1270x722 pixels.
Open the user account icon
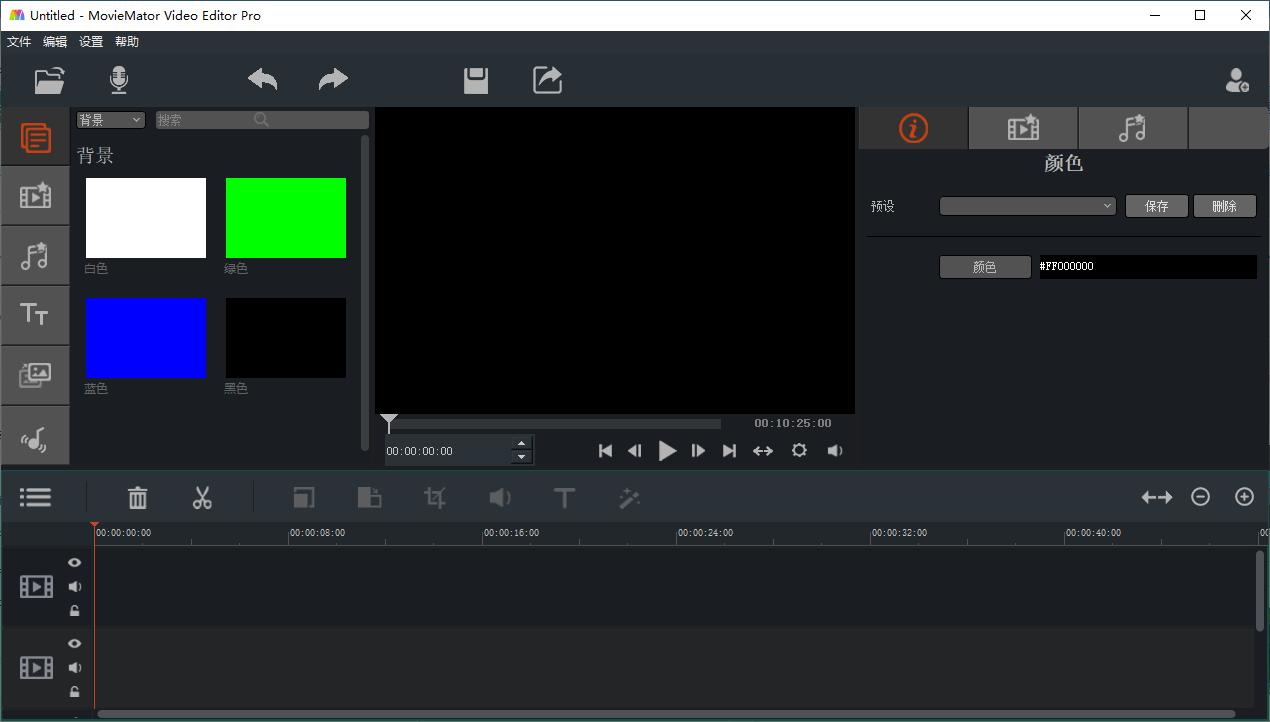pyautogui.click(x=1237, y=80)
